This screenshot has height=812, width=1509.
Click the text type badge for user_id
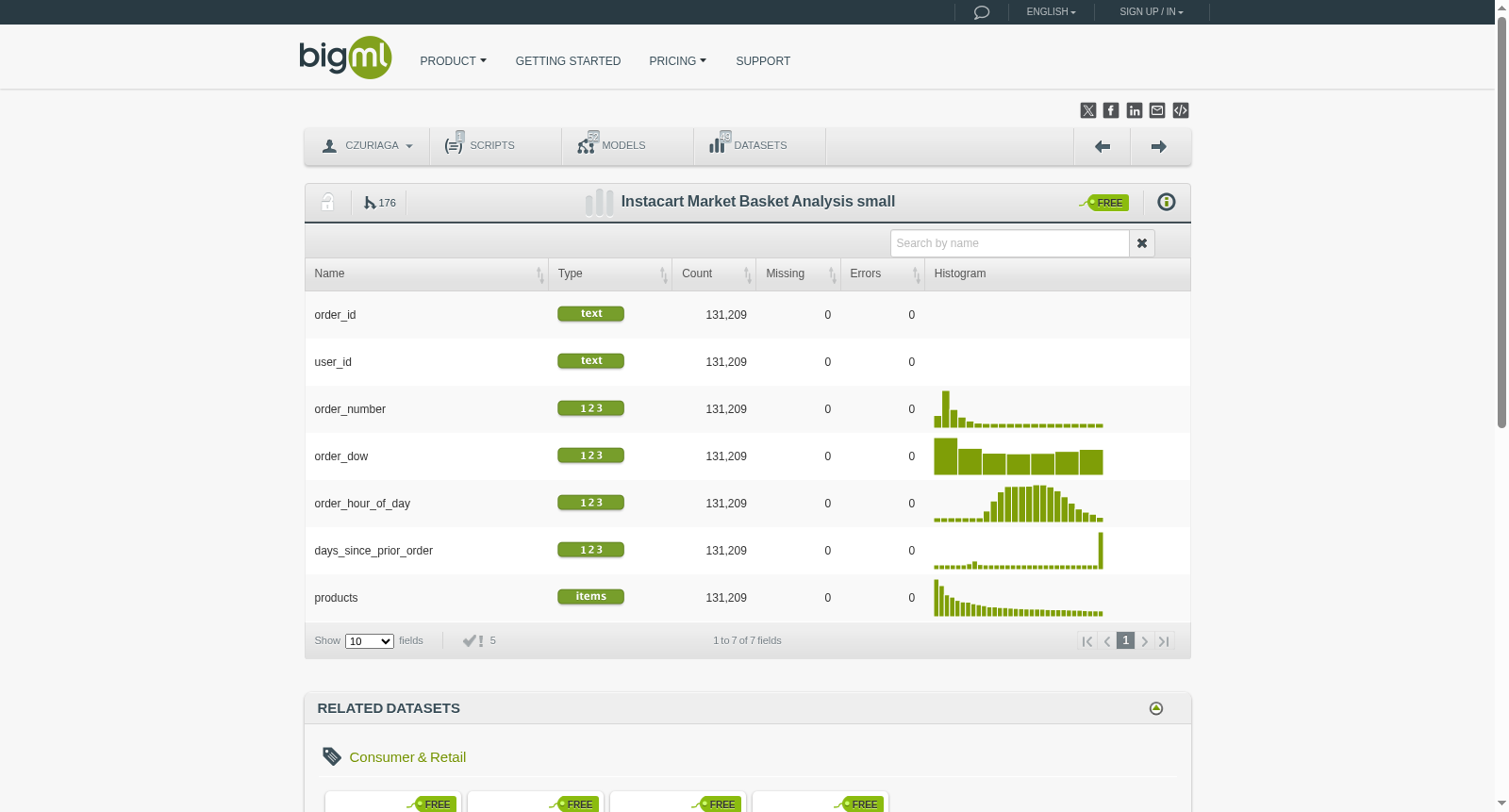coord(590,361)
